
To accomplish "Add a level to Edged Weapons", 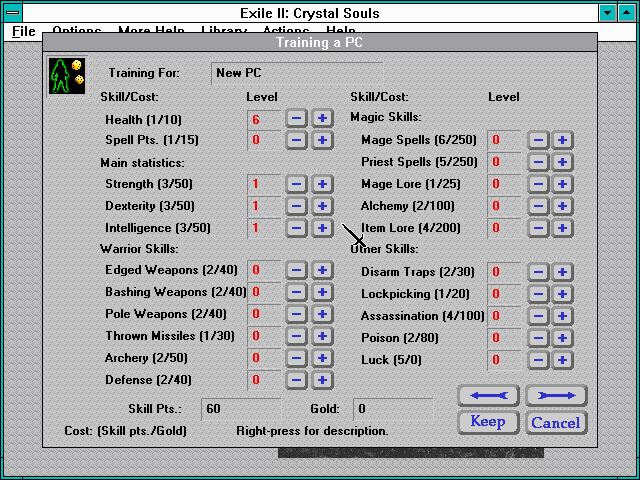I will (322, 270).
